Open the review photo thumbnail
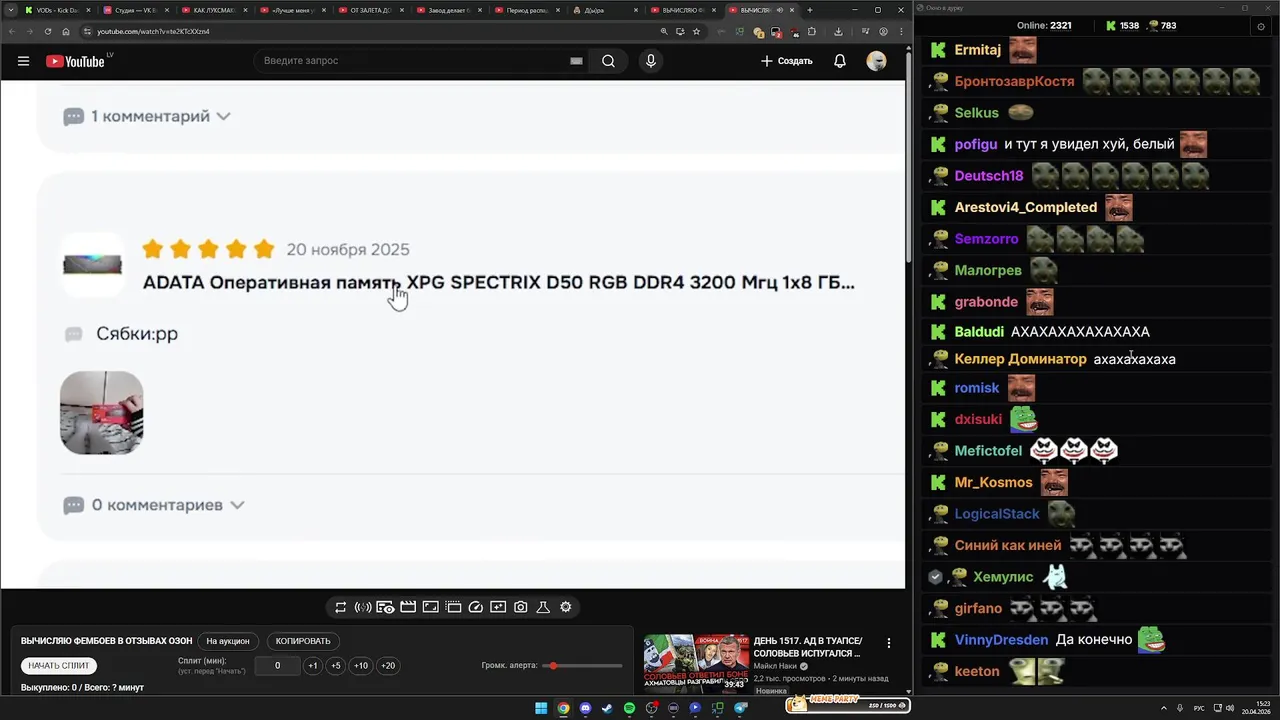Viewport: 1280px width, 720px height. point(102,412)
